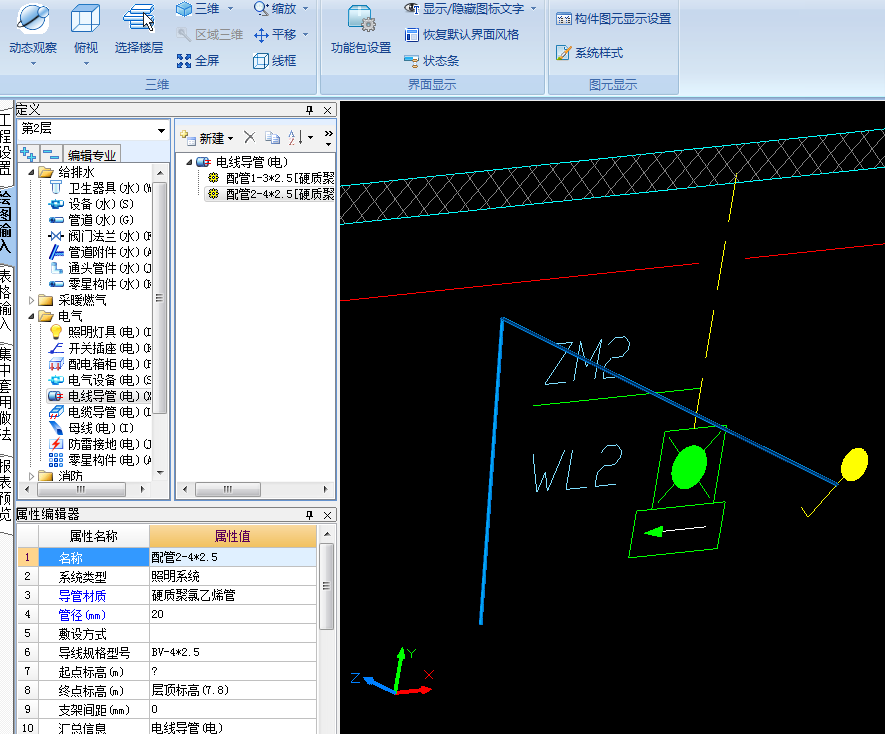
Task: Click the add specialty plus icon
Action: [28, 154]
